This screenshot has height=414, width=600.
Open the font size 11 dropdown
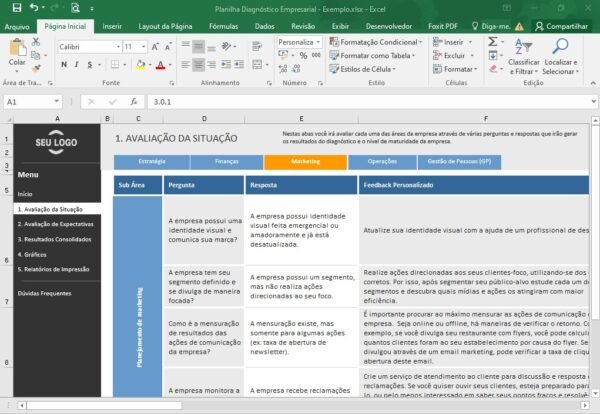coord(143,47)
